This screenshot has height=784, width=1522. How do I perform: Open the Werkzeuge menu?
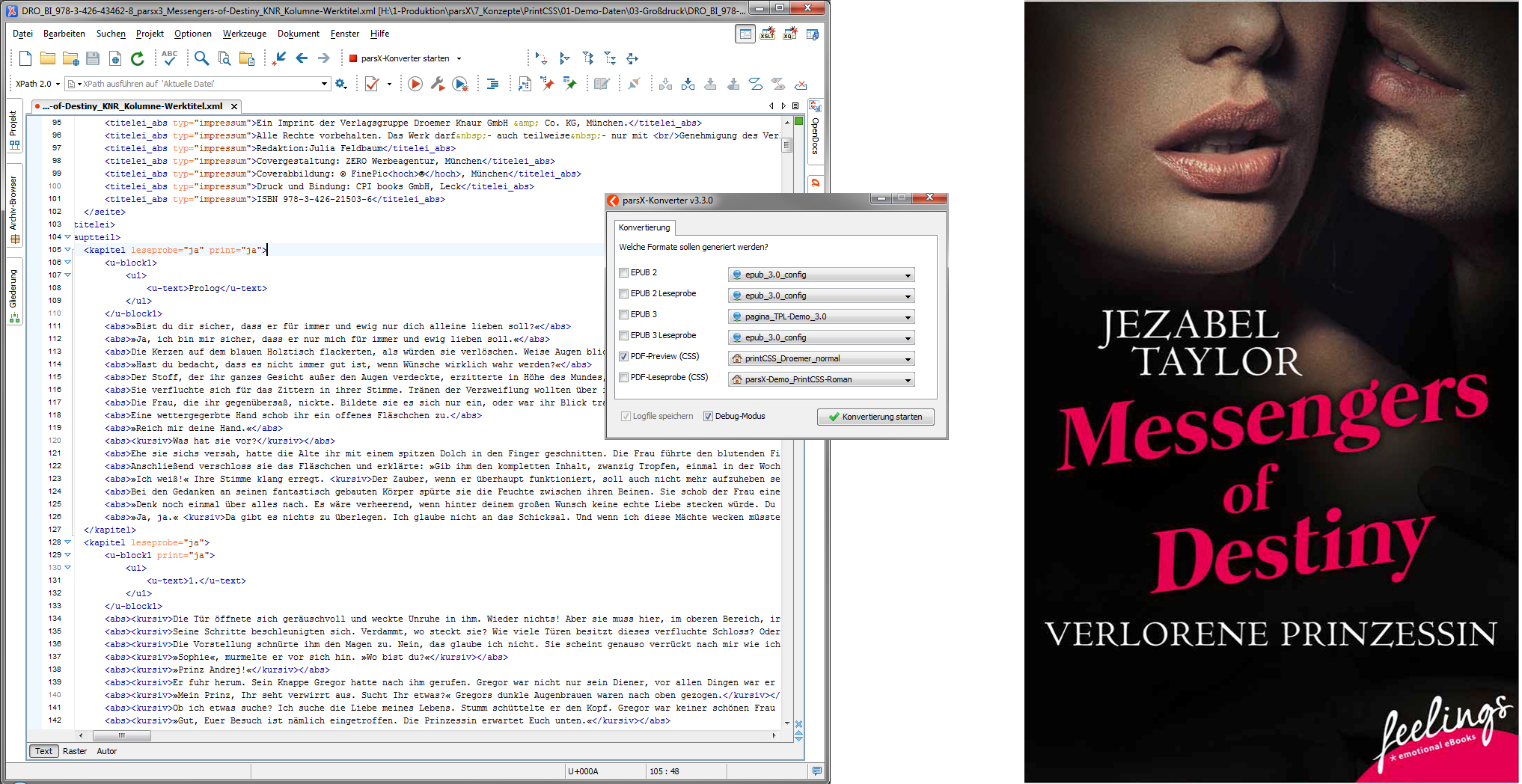245,34
